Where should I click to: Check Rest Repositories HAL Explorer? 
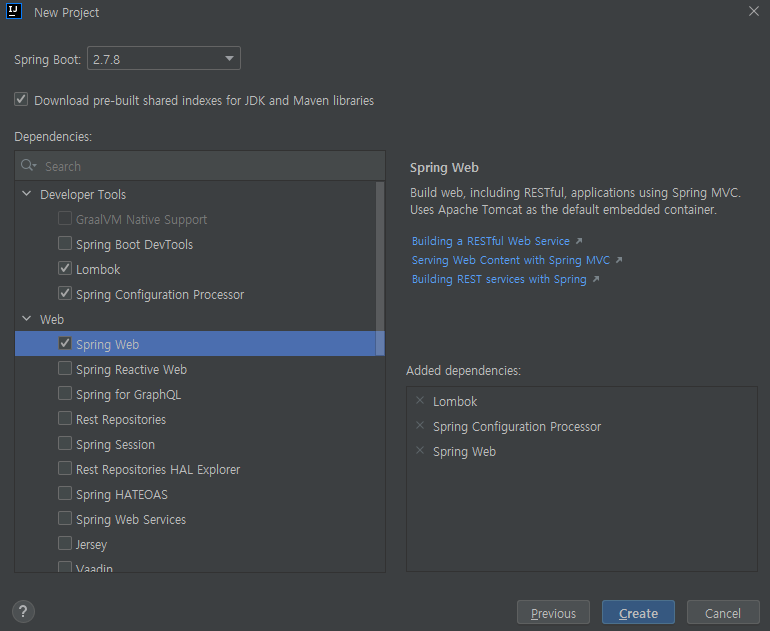pyautogui.click(x=65, y=469)
